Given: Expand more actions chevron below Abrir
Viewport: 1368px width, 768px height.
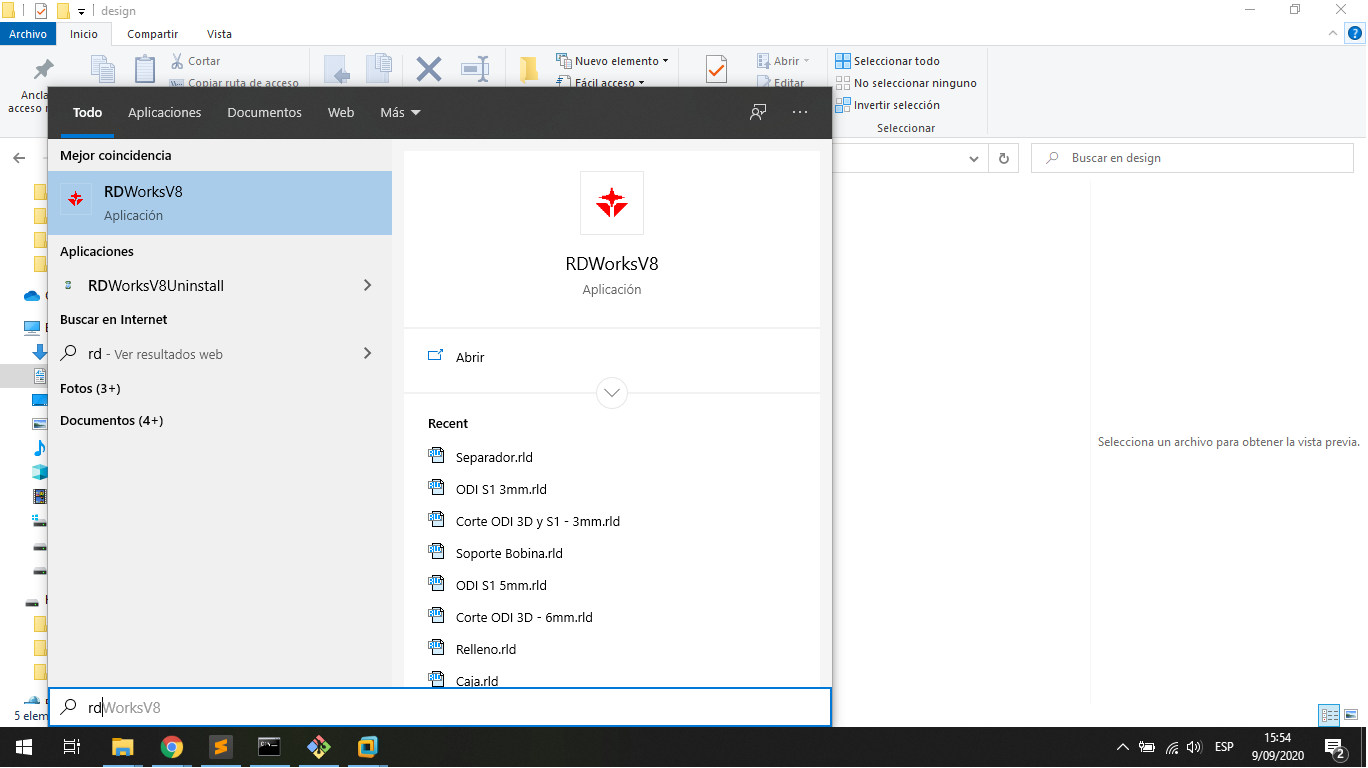Looking at the screenshot, I should 612,393.
